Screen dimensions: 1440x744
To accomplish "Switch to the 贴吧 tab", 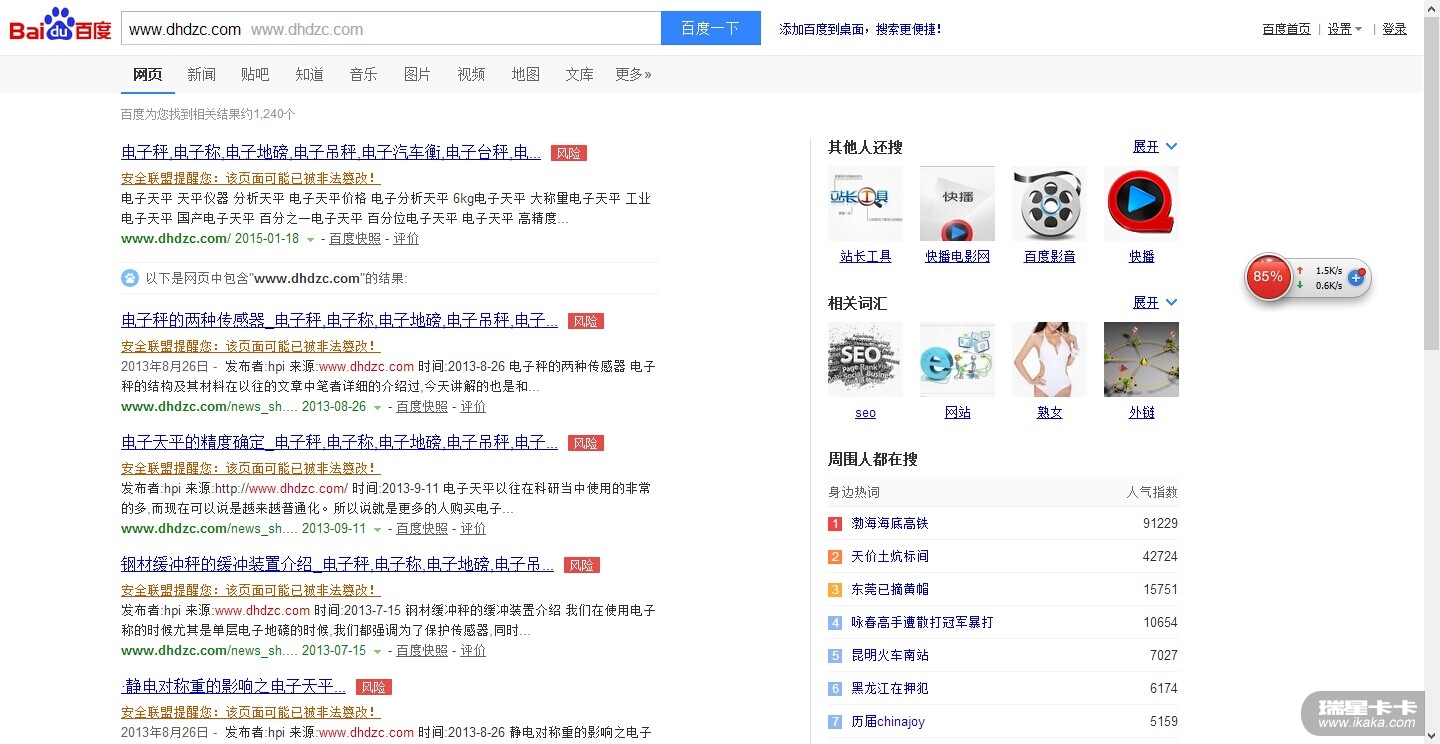I will click(x=255, y=74).
